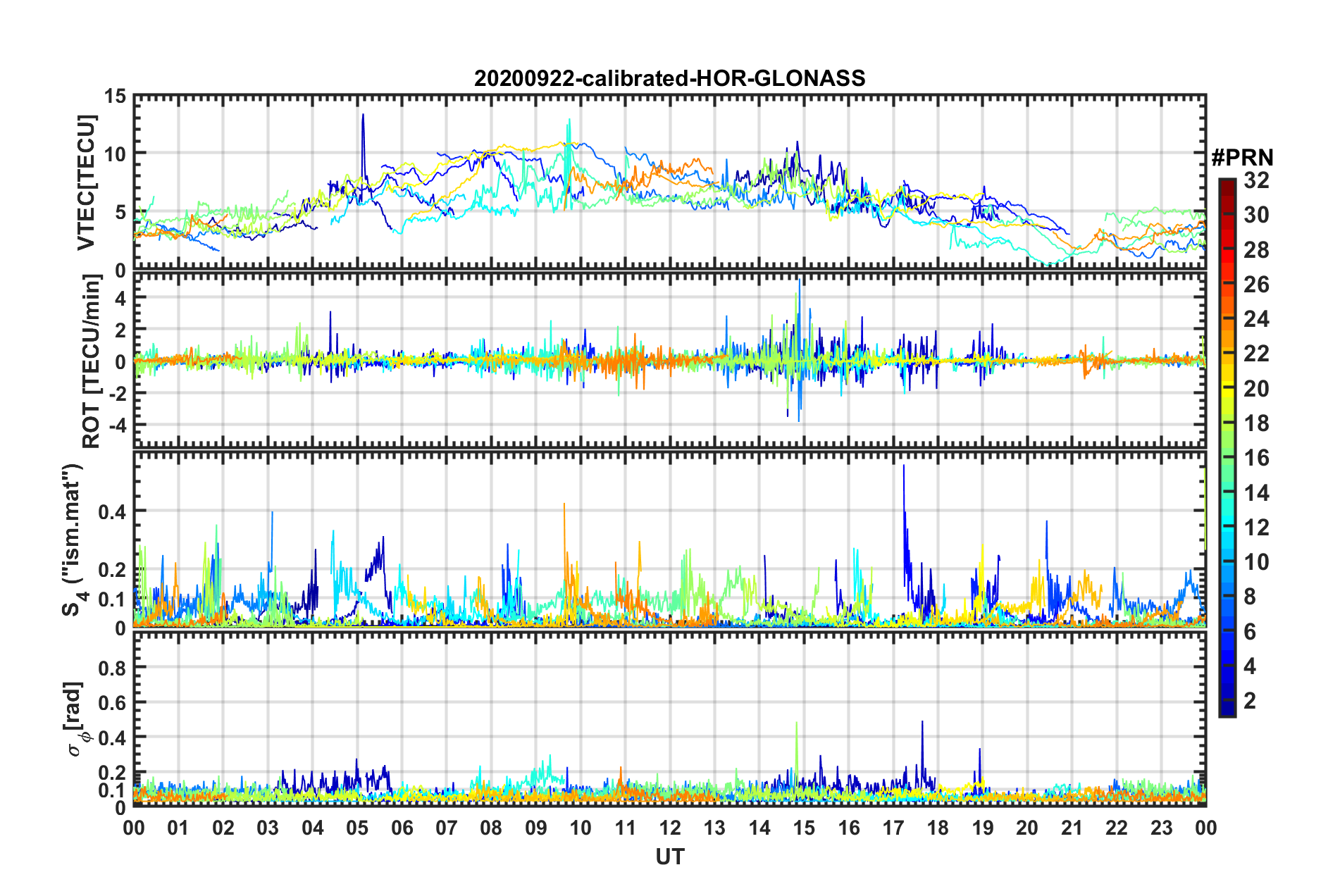
Task: Click the plot title 20200922-calibrated-HOR-GLONASS
Action: [669, 78]
